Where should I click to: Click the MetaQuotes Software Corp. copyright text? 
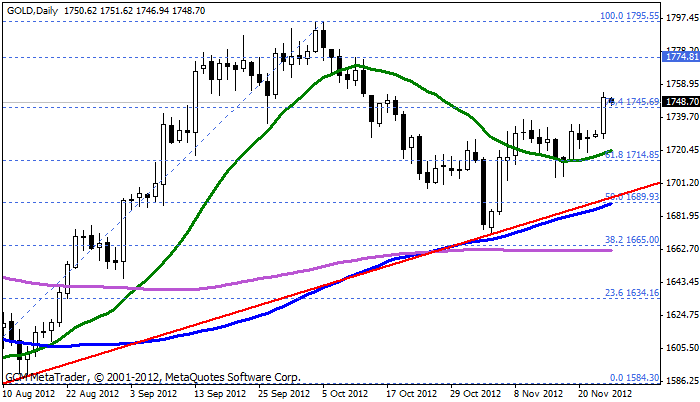pyautogui.click(x=238, y=377)
